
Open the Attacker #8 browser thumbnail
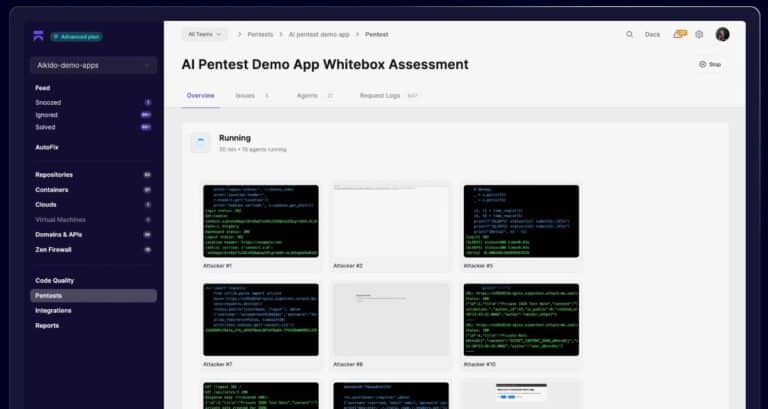pos(391,319)
